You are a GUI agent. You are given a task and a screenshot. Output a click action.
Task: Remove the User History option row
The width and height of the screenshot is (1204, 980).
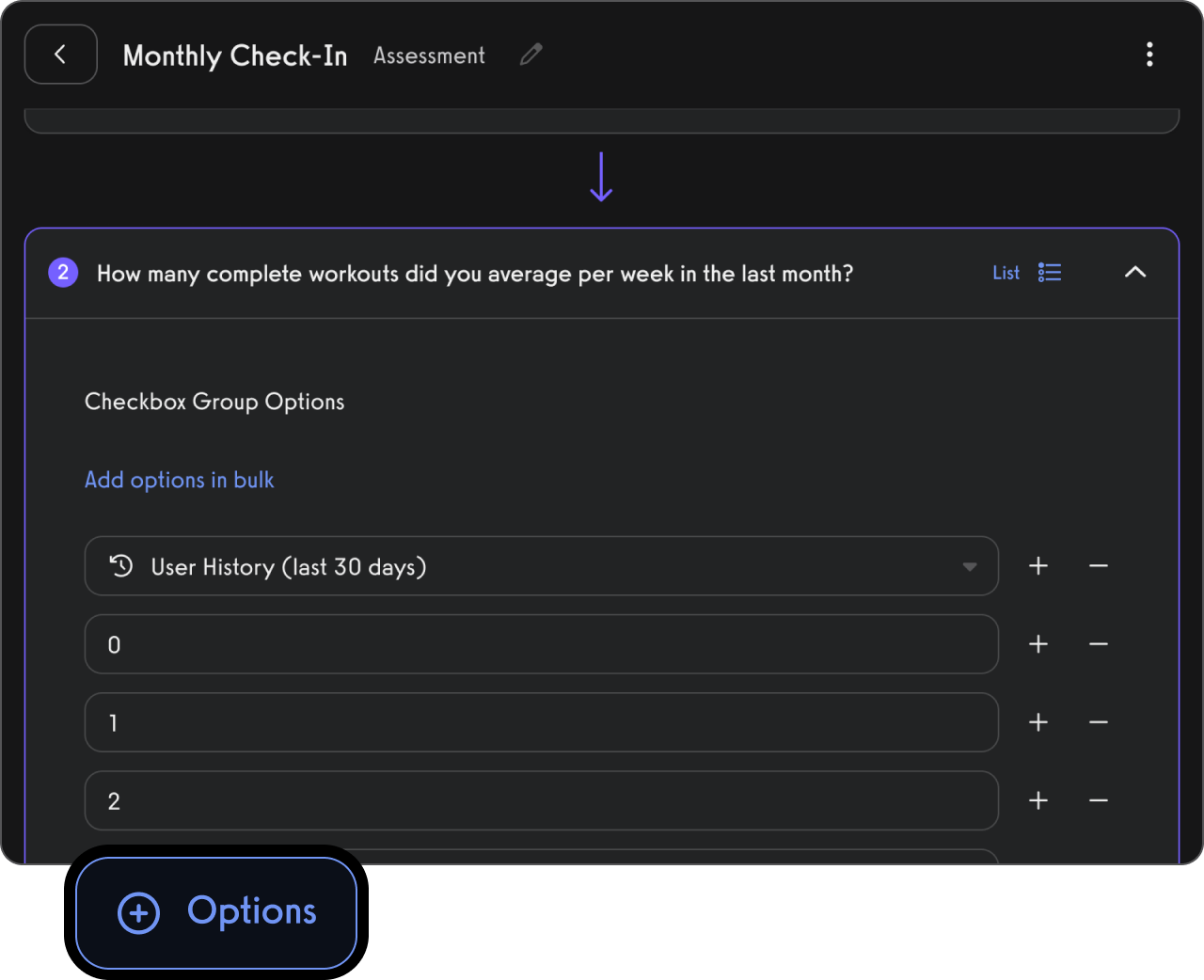click(x=1099, y=566)
